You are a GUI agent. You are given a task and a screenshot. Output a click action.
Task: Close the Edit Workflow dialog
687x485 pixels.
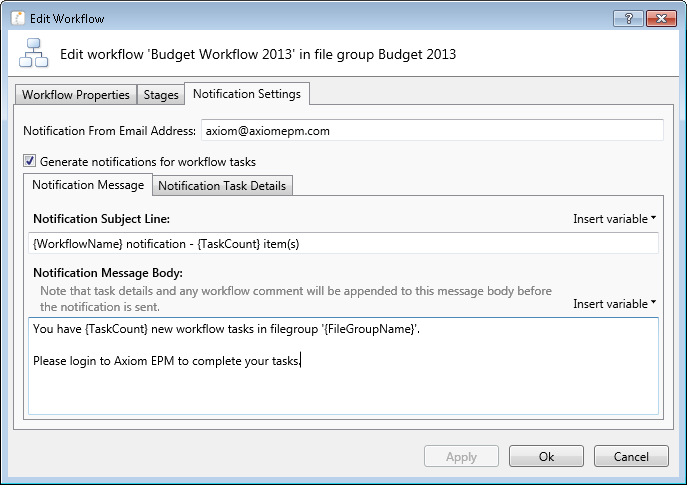(659, 18)
